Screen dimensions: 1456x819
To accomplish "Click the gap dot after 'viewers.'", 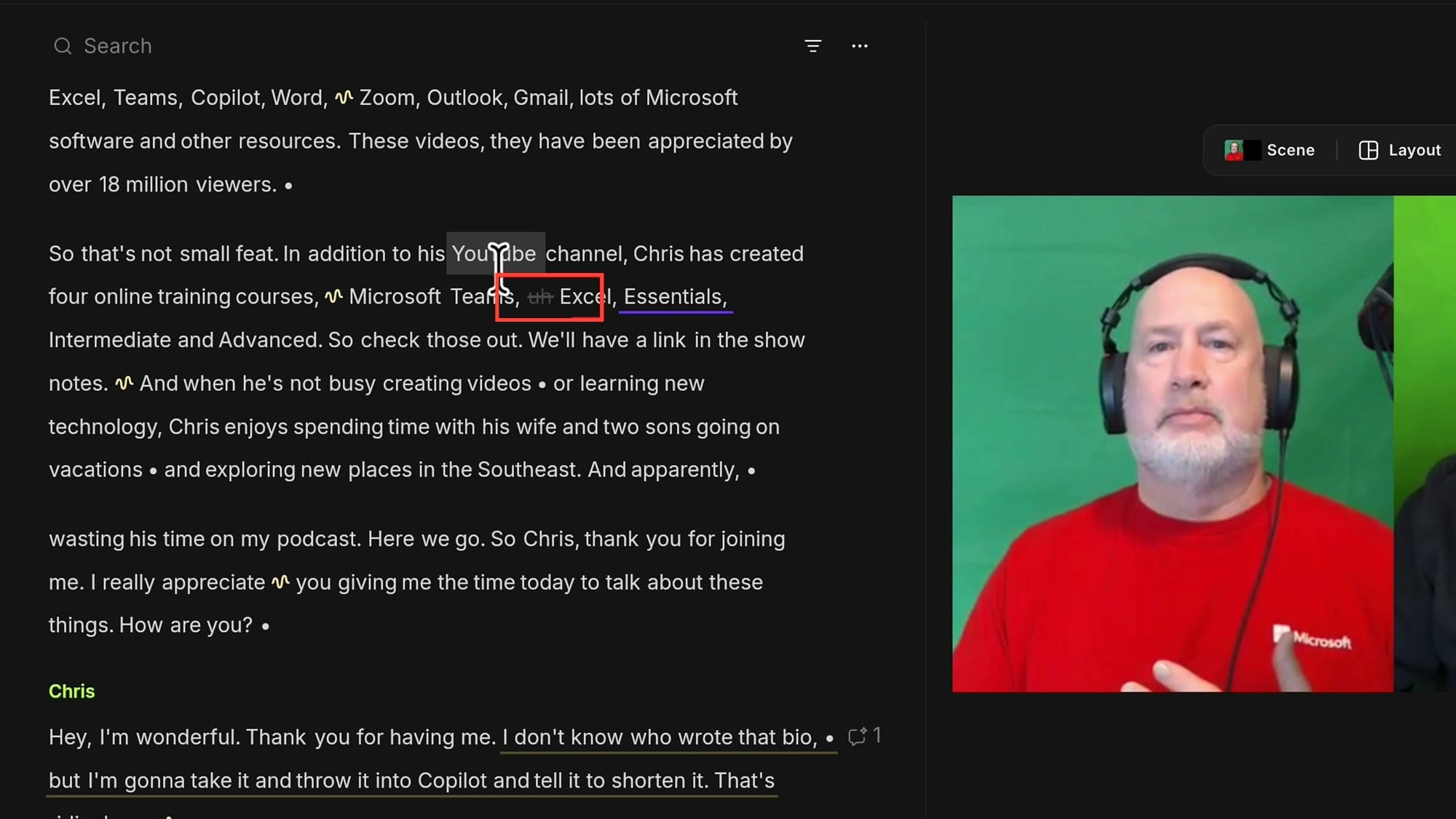I will (x=289, y=186).
